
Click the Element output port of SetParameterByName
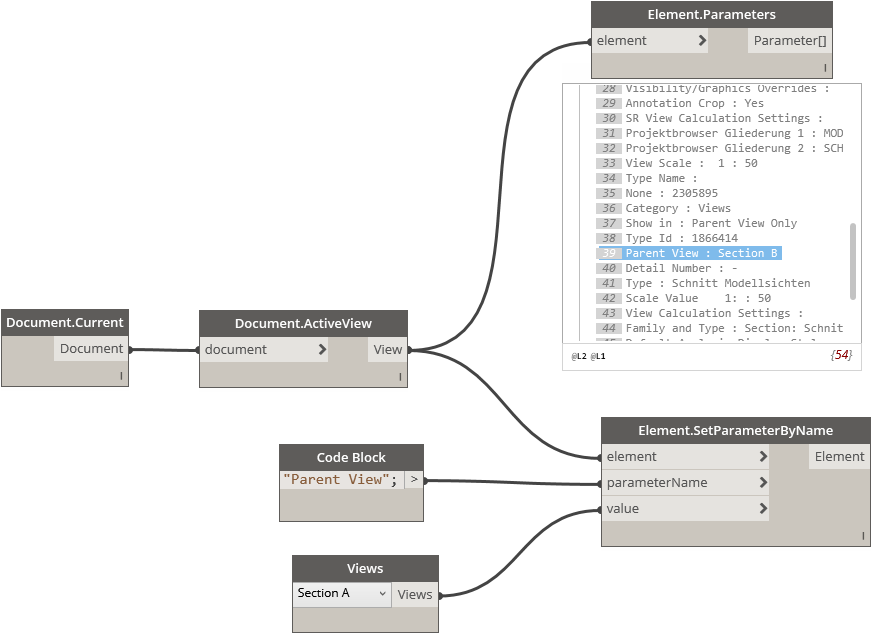(x=839, y=457)
